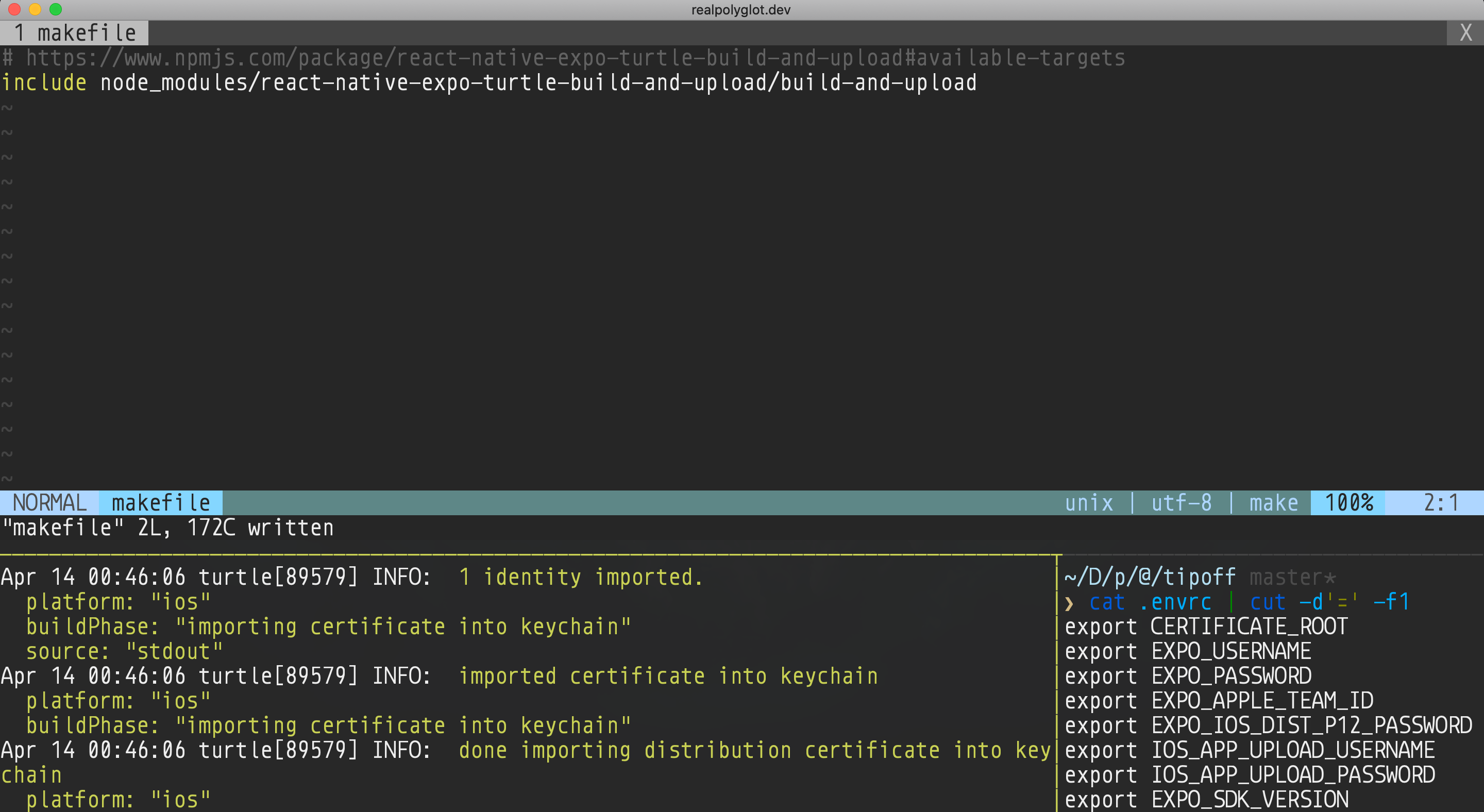Click the 'export EXPO_IOS_DIST_P12_PASSWORD' line

pos(1269,725)
